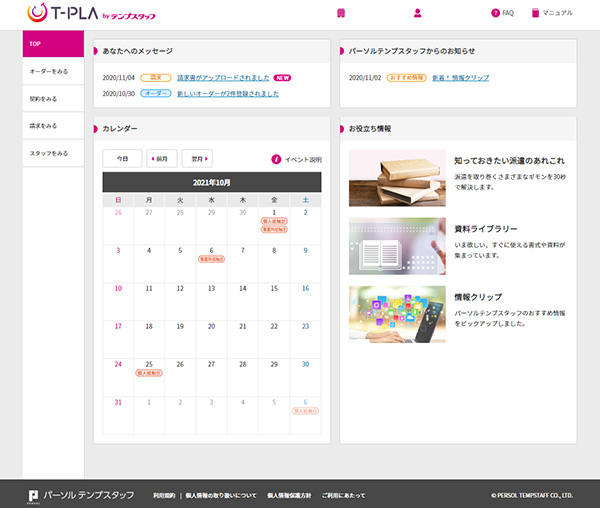Click the Persol Tempstaff footer logo
Viewport: 600px width, 508px height.
click(33, 494)
